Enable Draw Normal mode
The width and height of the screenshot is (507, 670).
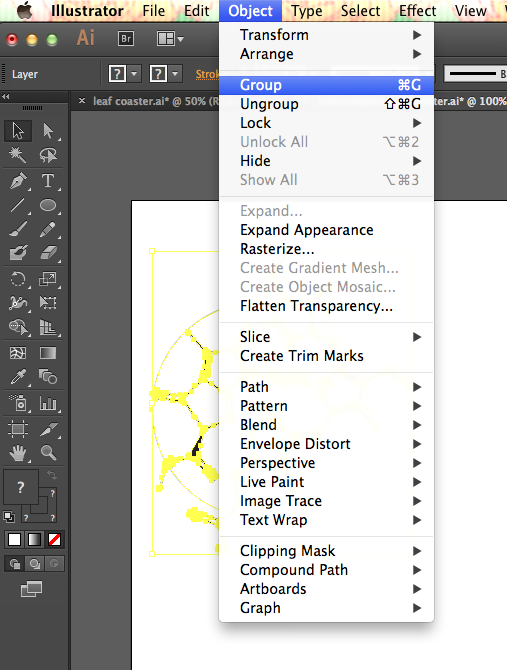[x=15, y=564]
